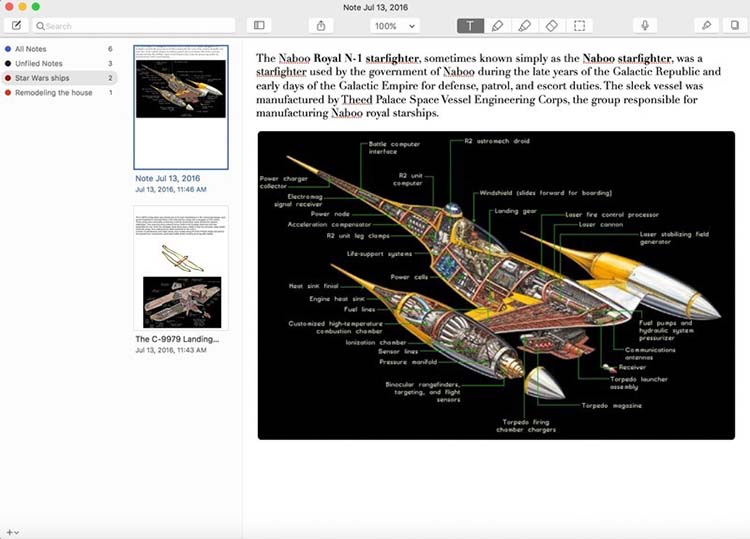Select the Highlighter tool

point(525,26)
